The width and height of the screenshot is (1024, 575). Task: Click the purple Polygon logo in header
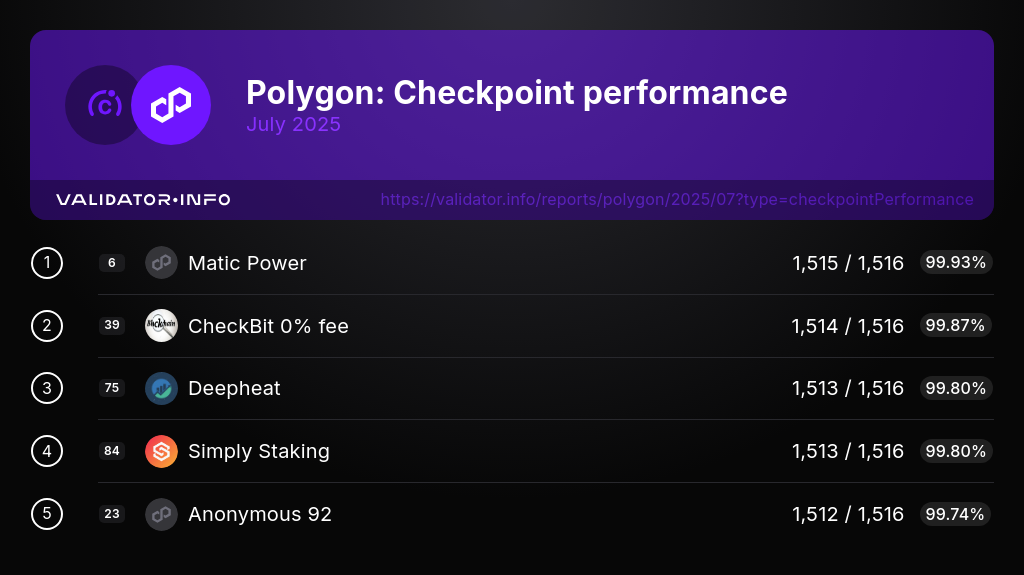tap(171, 105)
